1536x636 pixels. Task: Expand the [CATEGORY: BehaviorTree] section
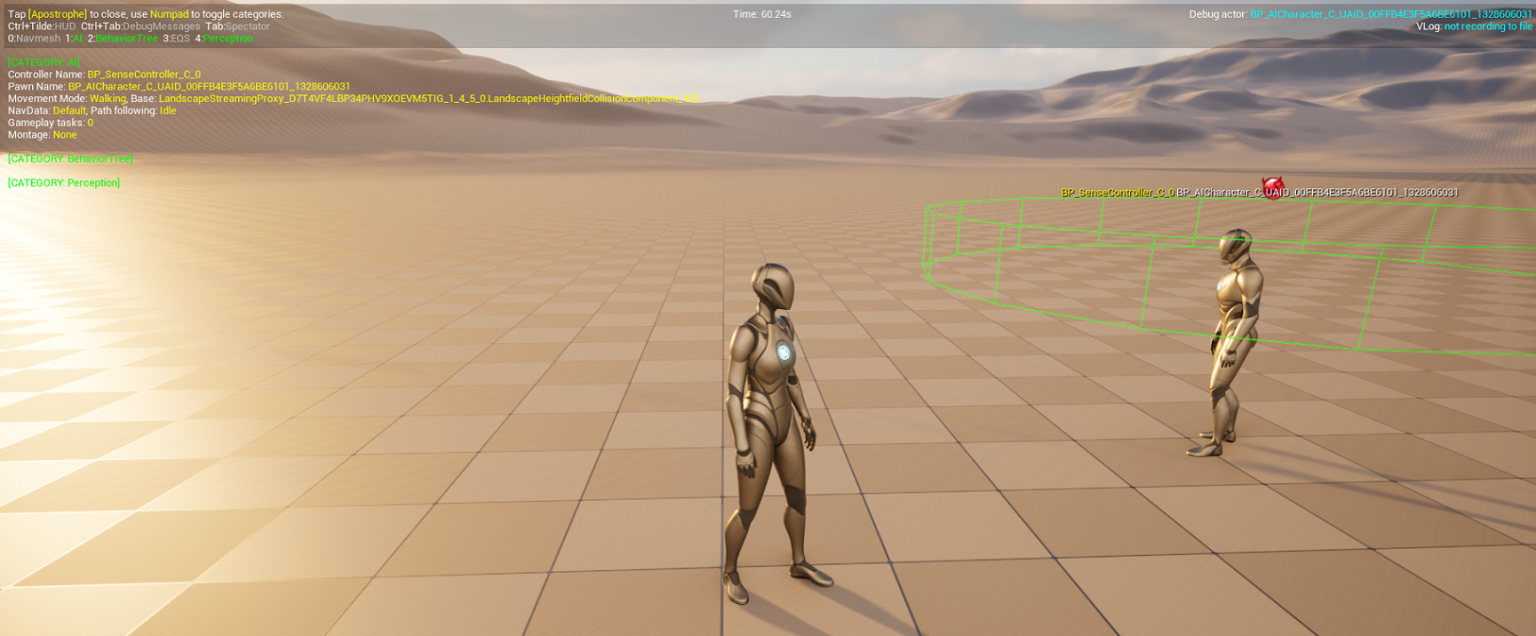click(70, 158)
